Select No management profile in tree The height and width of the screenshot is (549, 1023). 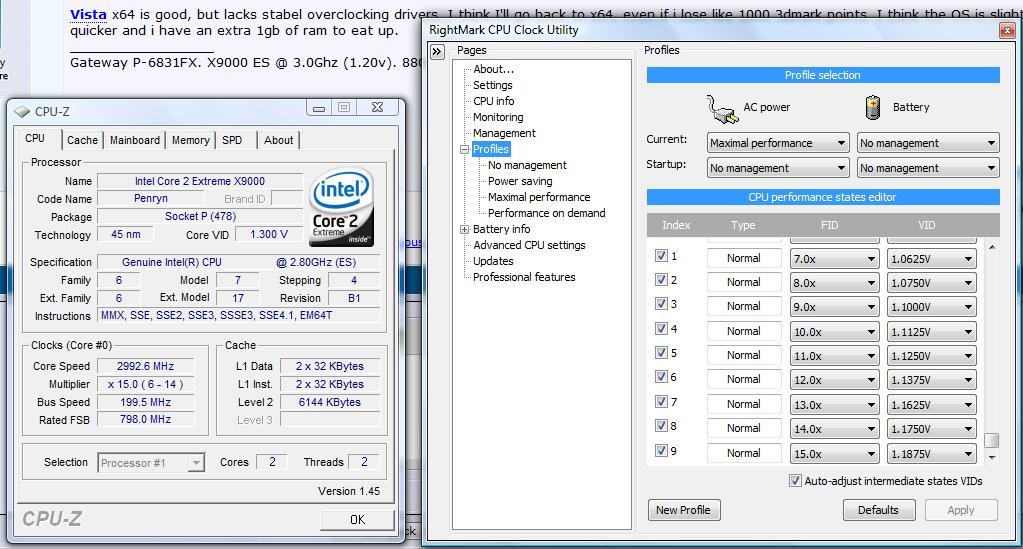(527, 165)
